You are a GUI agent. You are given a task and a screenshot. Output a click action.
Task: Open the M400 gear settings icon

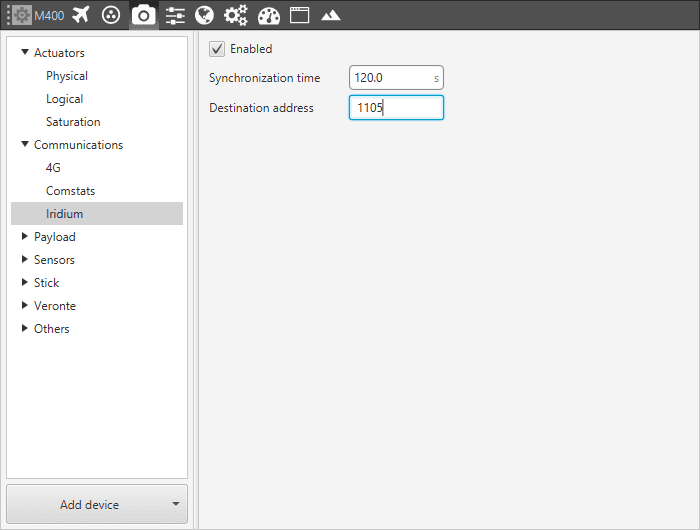pos(22,15)
